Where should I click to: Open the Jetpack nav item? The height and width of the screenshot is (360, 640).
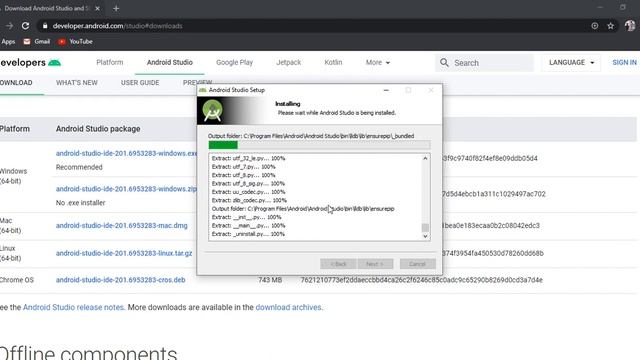point(289,62)
